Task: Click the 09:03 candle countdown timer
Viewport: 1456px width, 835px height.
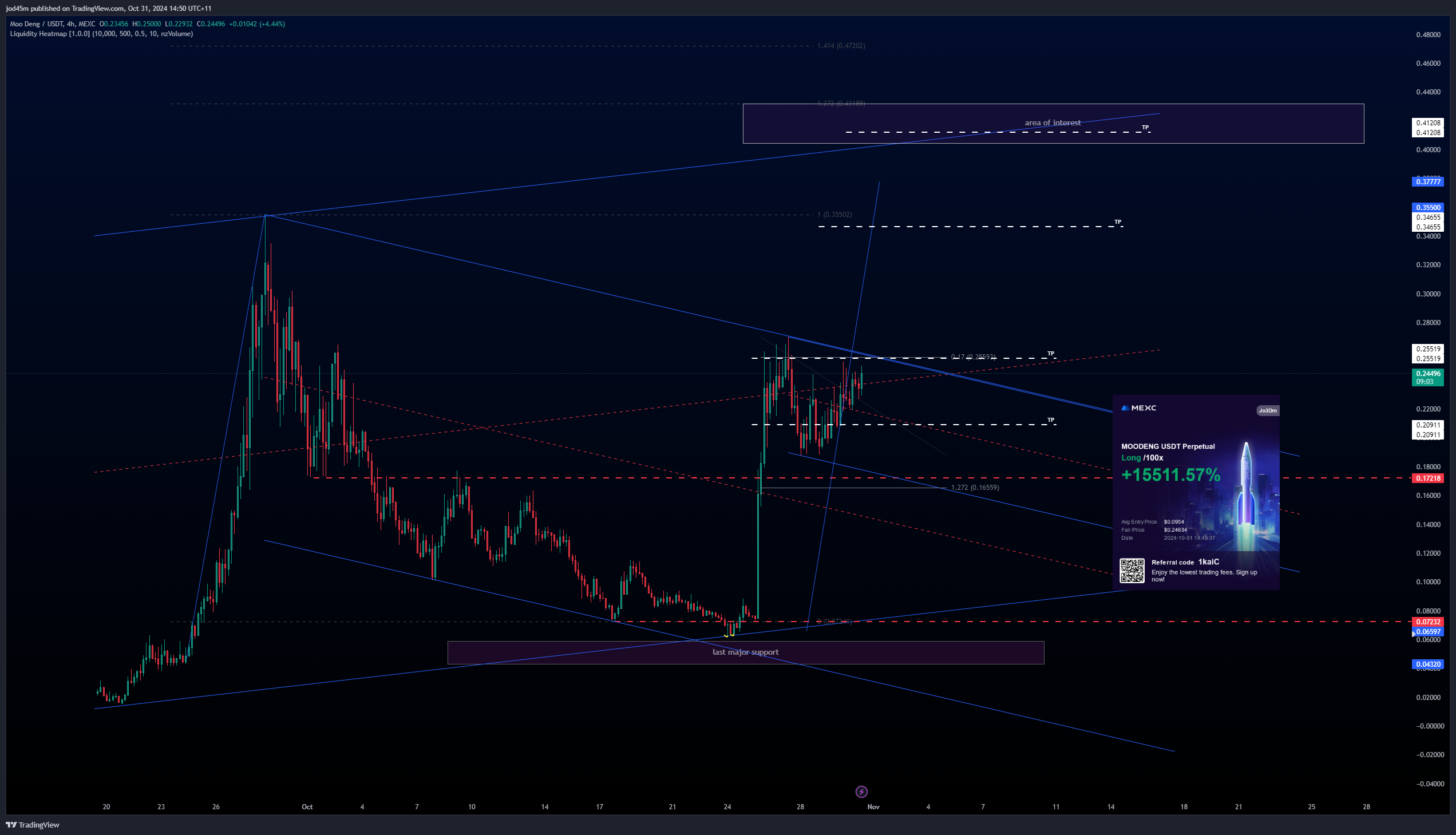Action: point(1425,382)
